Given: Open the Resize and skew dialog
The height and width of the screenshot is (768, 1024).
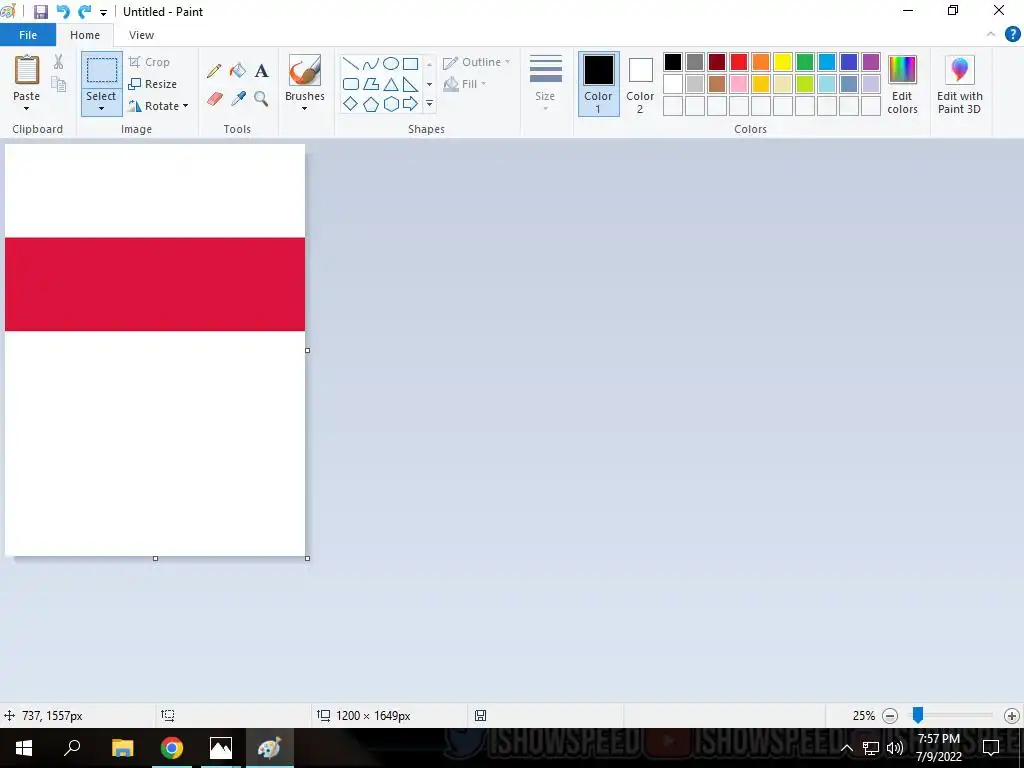Looking at the screenshot, I should tap(153, 84).
